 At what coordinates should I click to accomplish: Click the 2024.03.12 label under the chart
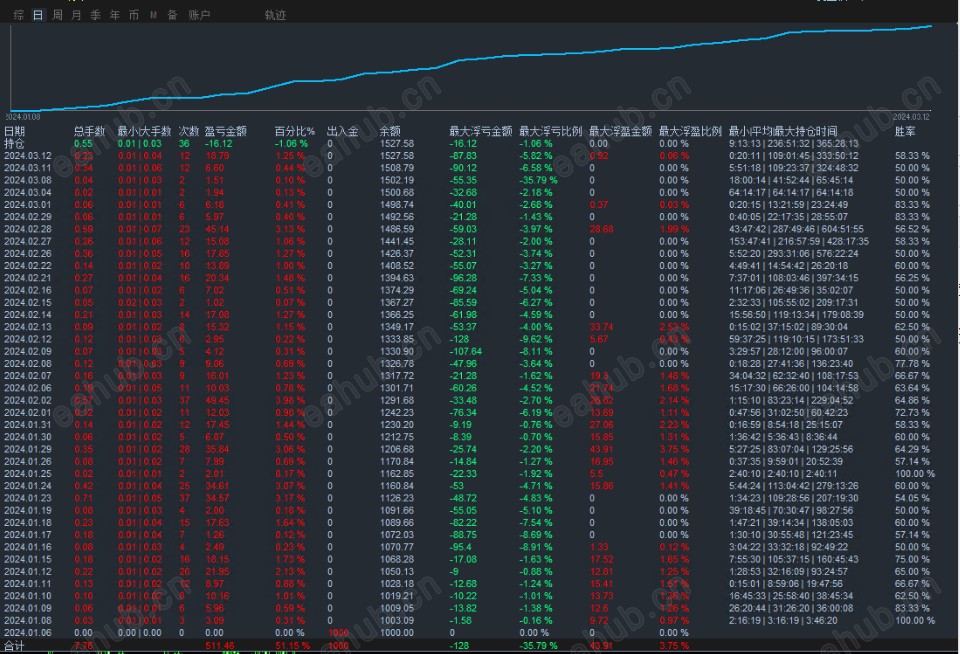pos(911,116)
